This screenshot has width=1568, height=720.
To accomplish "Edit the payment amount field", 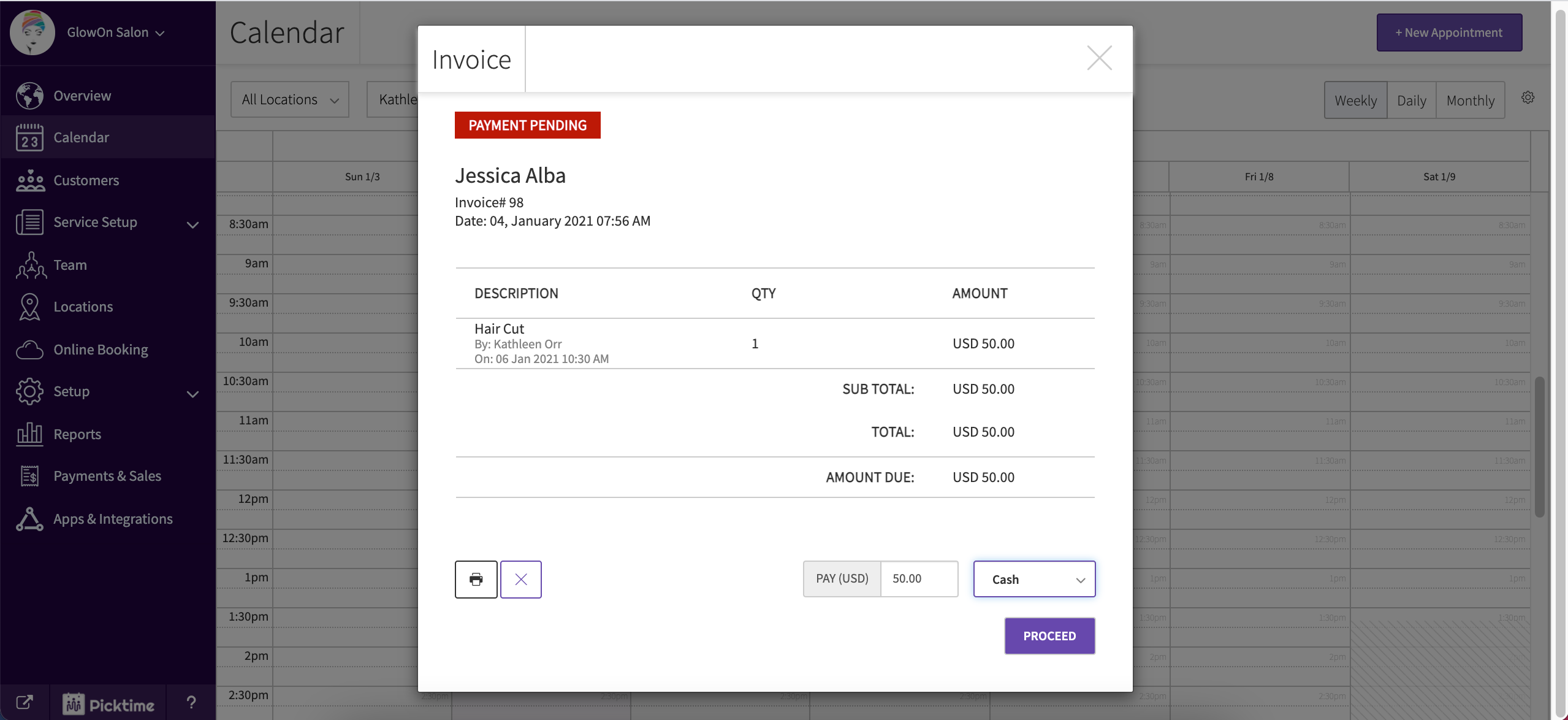I will [x=918, y=578].
